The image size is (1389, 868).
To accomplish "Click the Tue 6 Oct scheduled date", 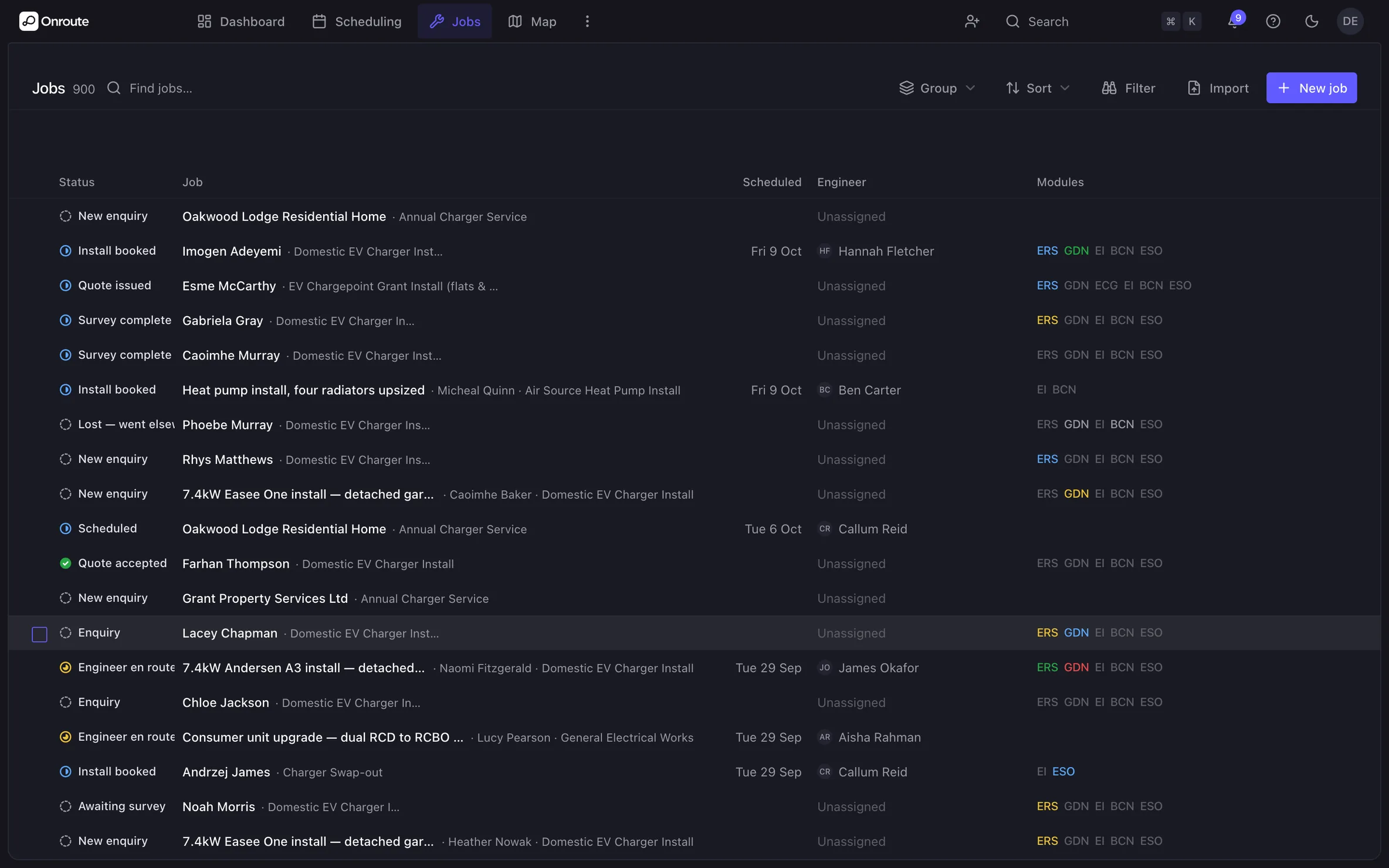I will click(773, 529).
